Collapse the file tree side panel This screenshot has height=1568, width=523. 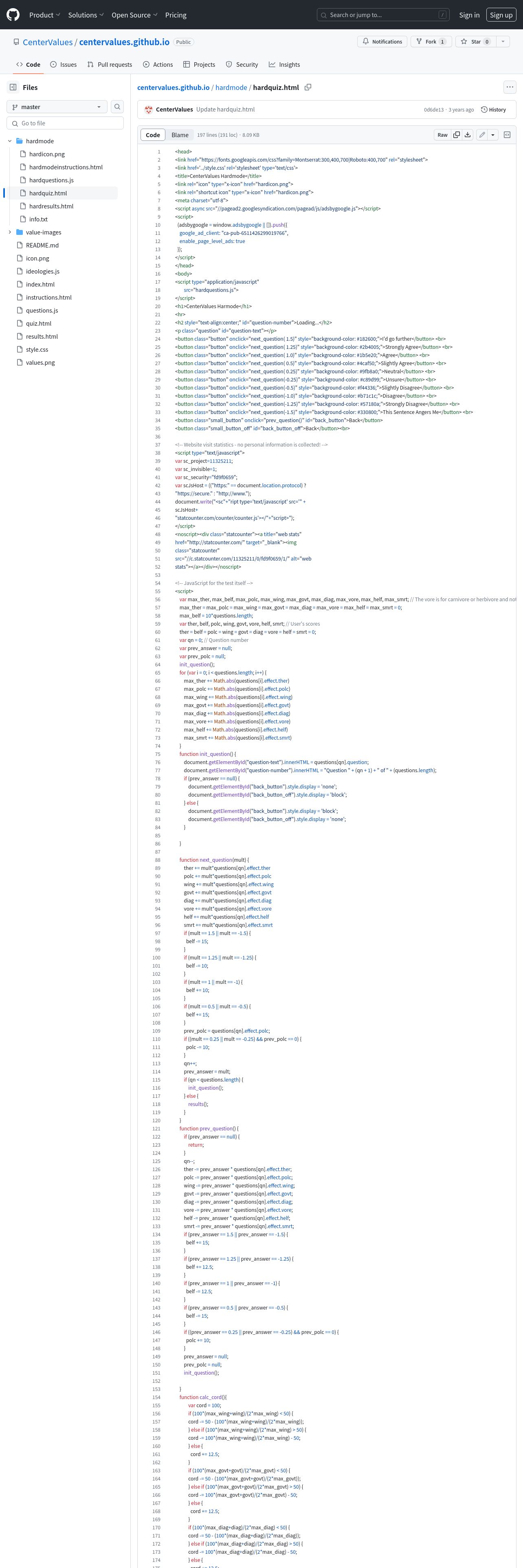click(13, 87)
